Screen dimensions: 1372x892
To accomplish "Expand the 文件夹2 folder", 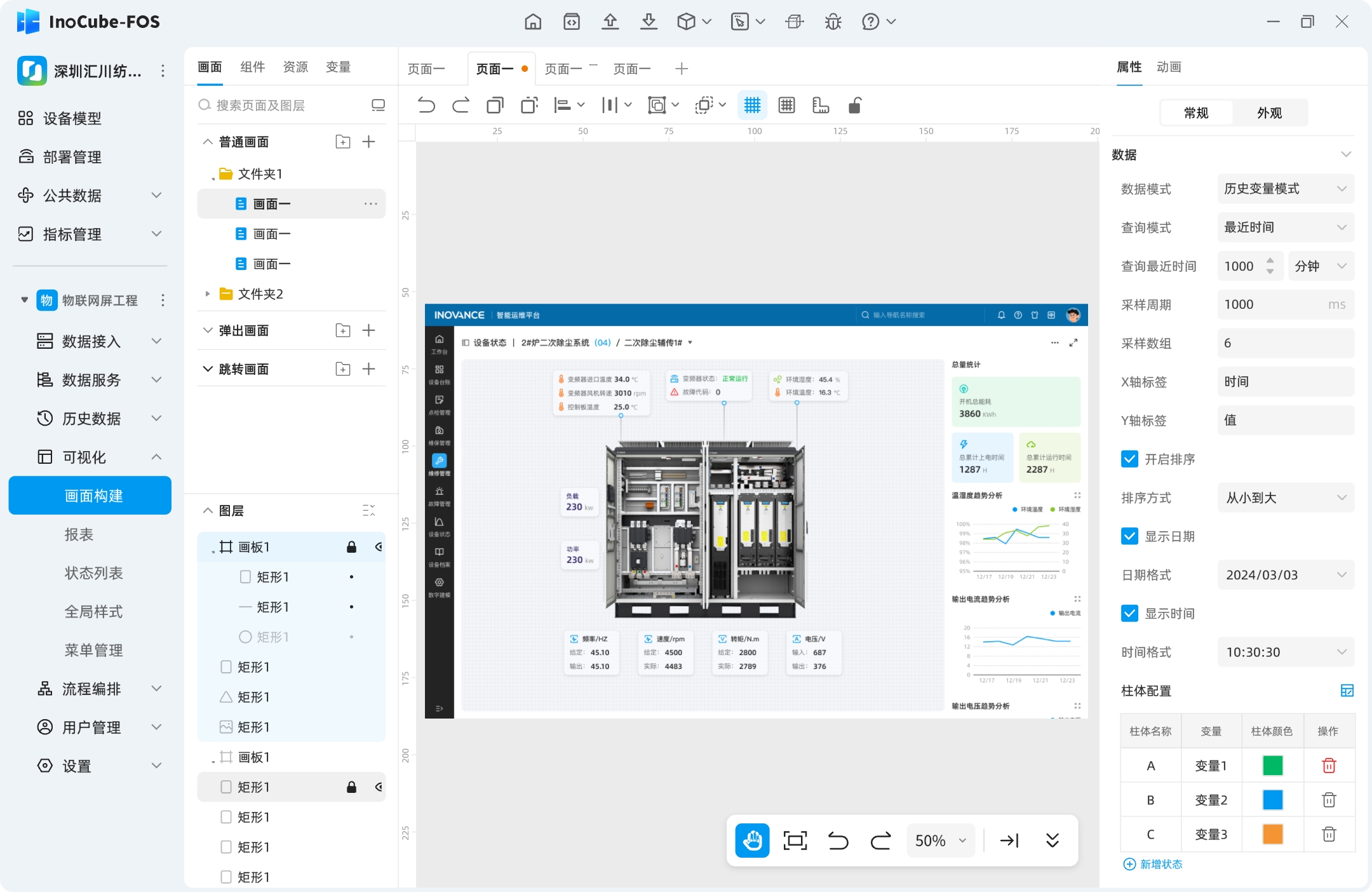I will point(208,294).
